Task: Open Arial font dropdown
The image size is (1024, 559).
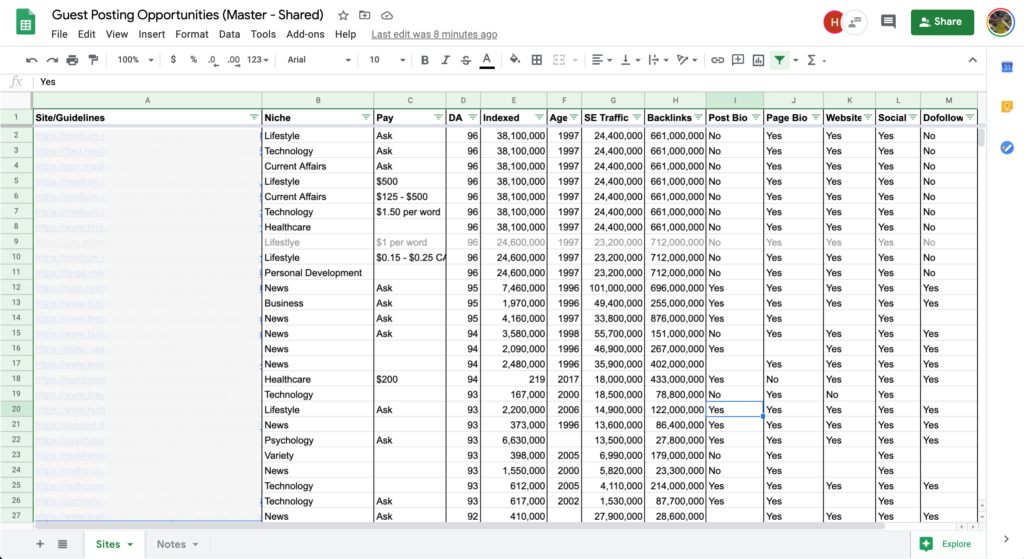Action: [x=319, y=60]
